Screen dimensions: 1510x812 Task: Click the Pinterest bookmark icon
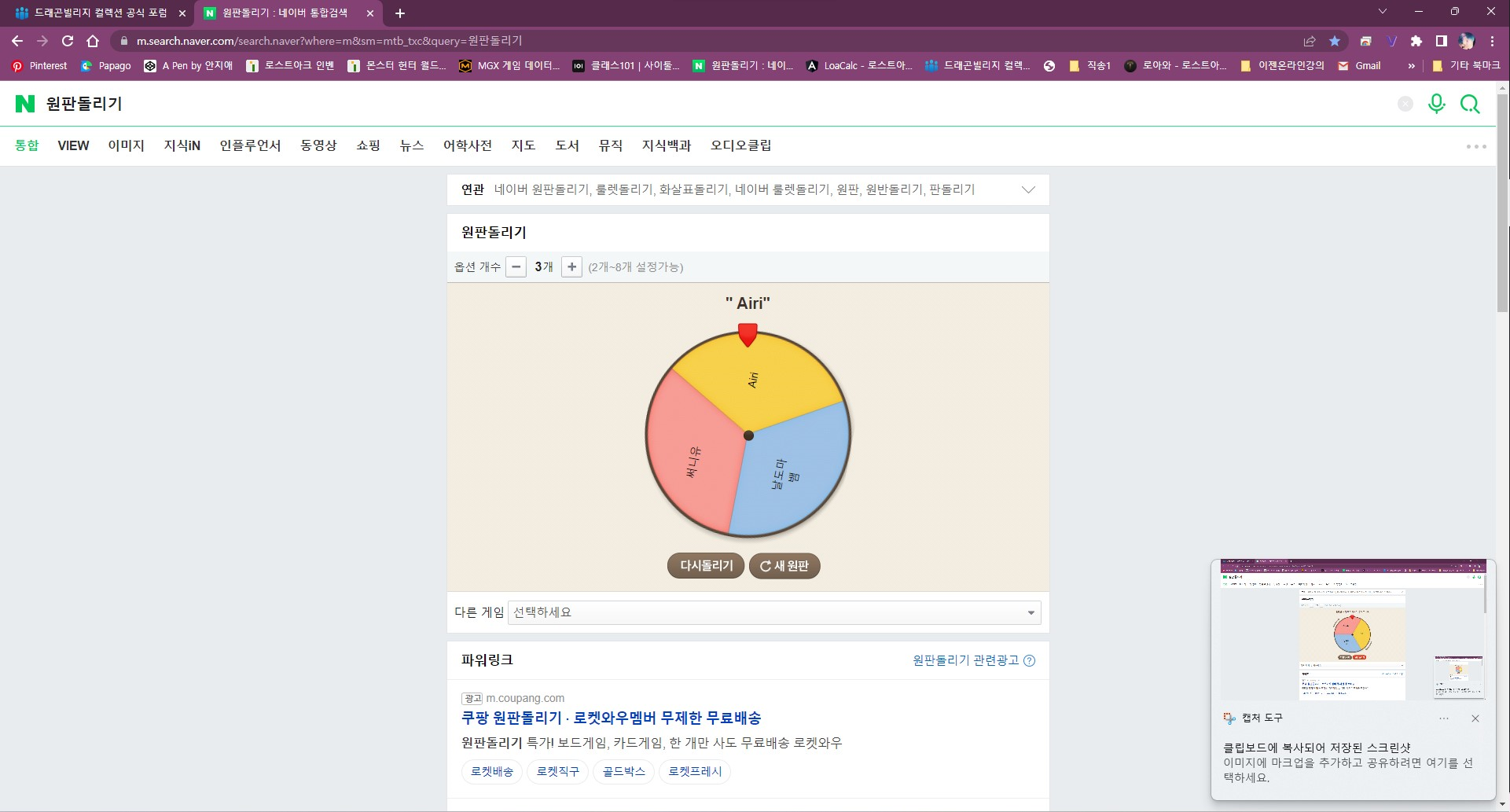tap(17, 66)
